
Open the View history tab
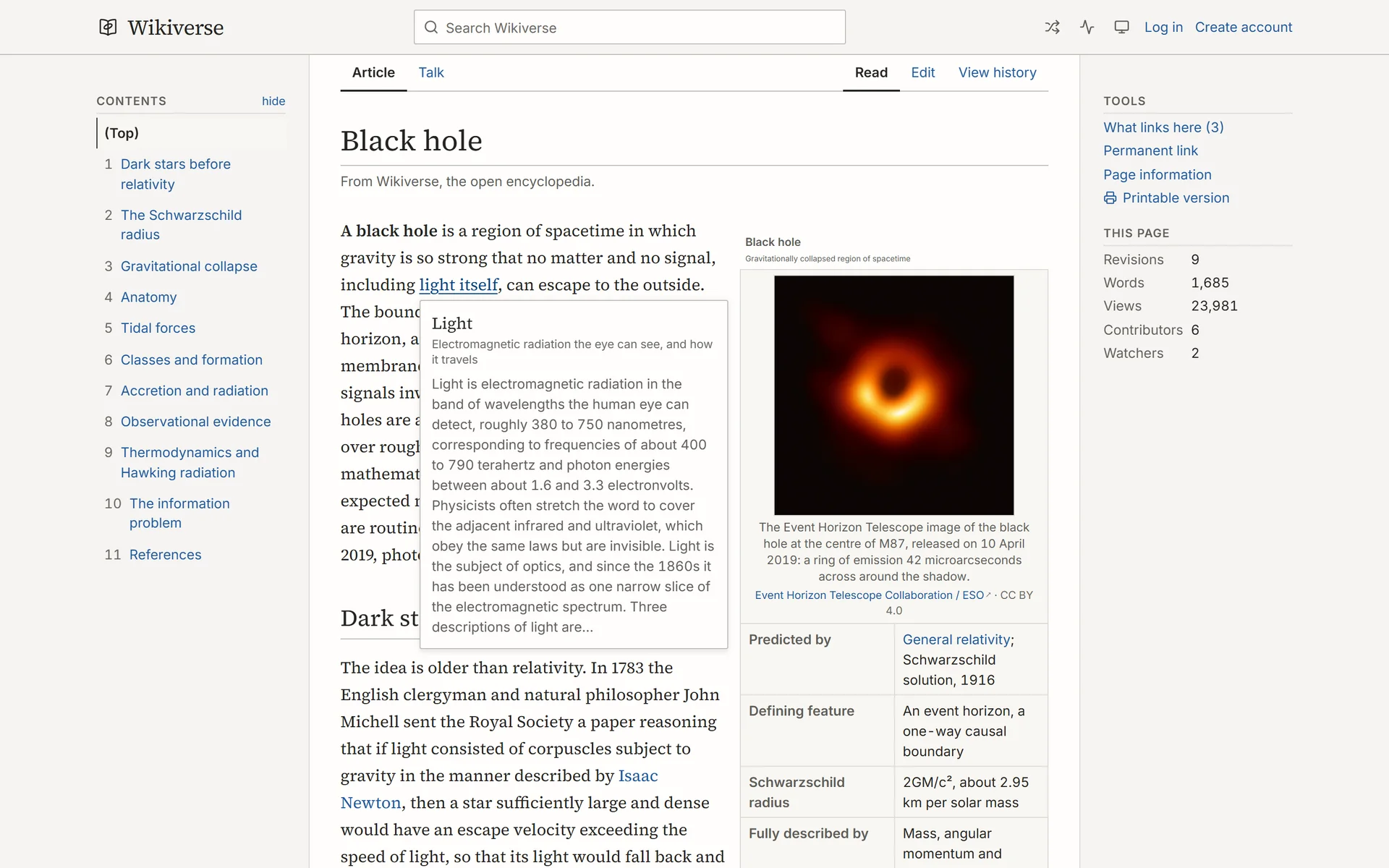997,72
